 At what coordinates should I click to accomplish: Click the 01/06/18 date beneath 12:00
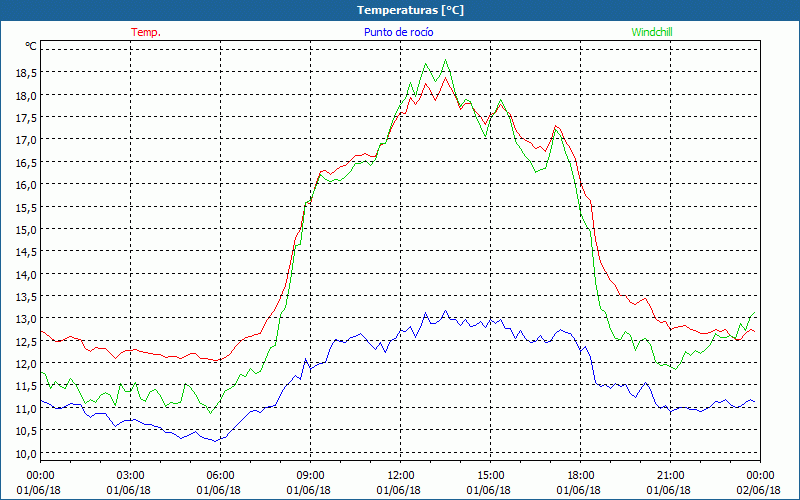[398, 490]
